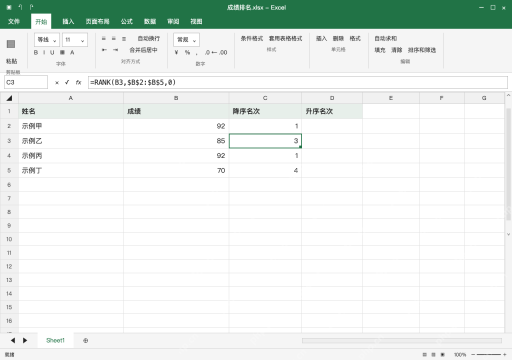Select column C header
The image size is (512, 360).
pos(265,98)
